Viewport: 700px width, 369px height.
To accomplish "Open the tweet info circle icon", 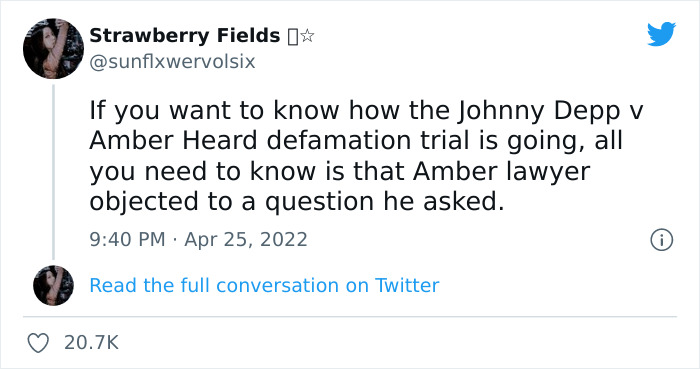I will tap(661, 240).
